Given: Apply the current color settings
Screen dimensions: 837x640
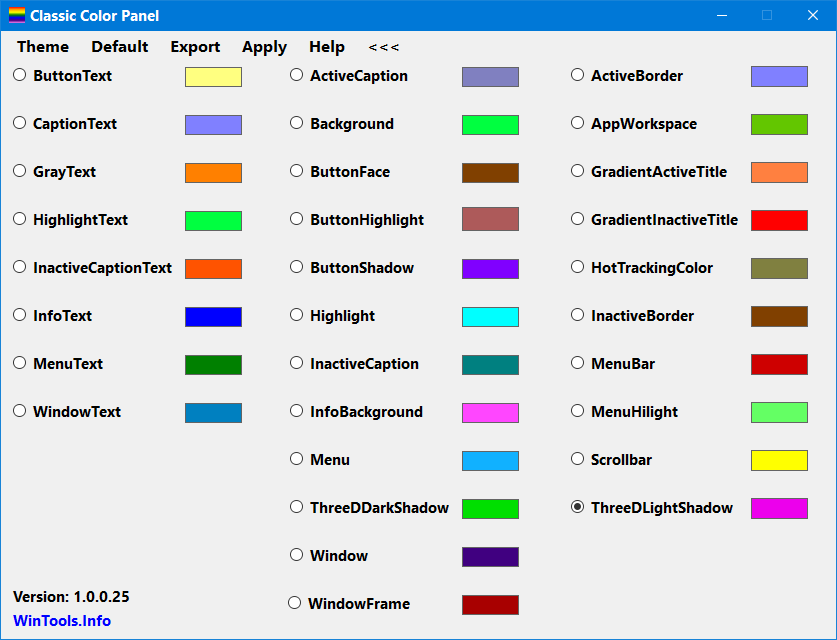Looking at the screenshot, I should [x=263, y=47].
